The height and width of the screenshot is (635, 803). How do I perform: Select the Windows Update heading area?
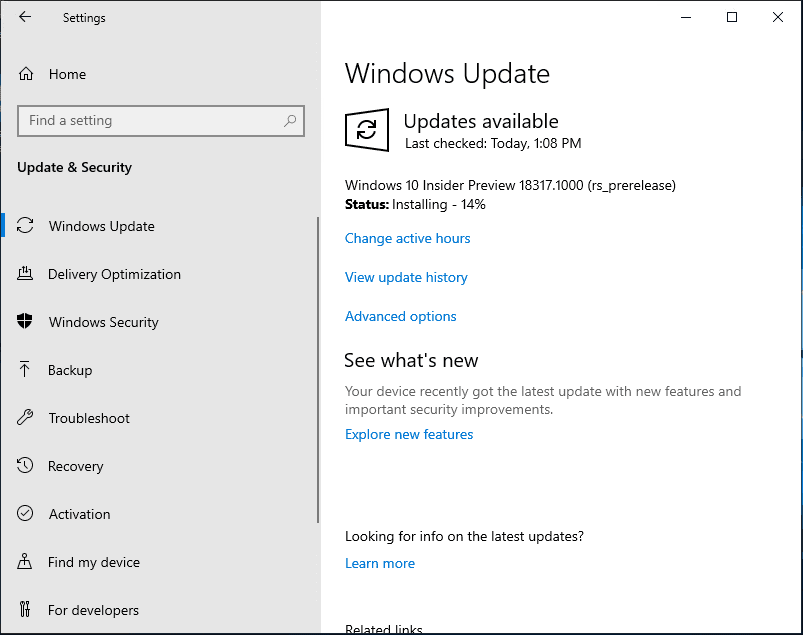tap(447, 74)
